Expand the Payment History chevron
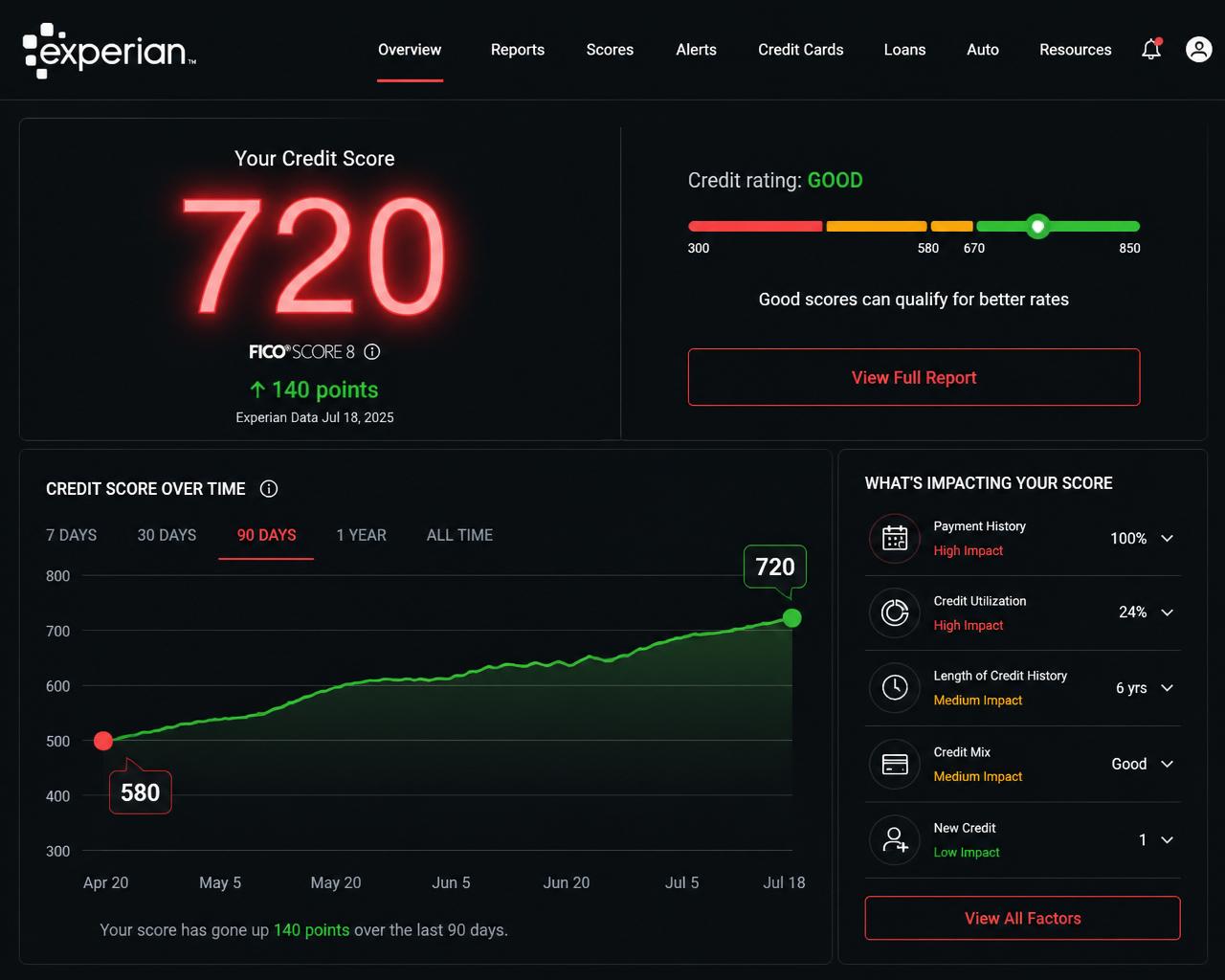 pos(1168,538)
